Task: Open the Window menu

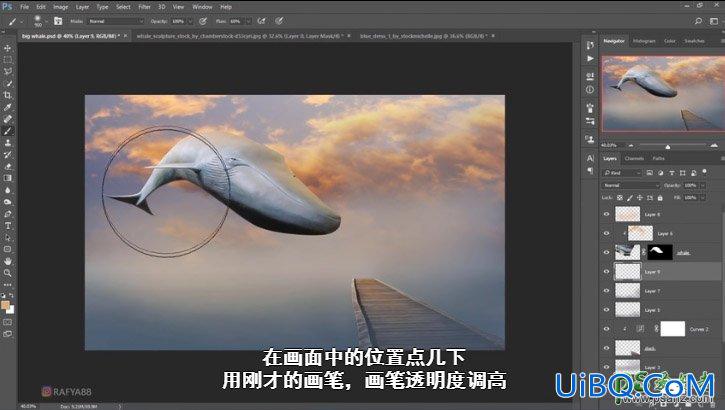Action: (x=202, y=7)
